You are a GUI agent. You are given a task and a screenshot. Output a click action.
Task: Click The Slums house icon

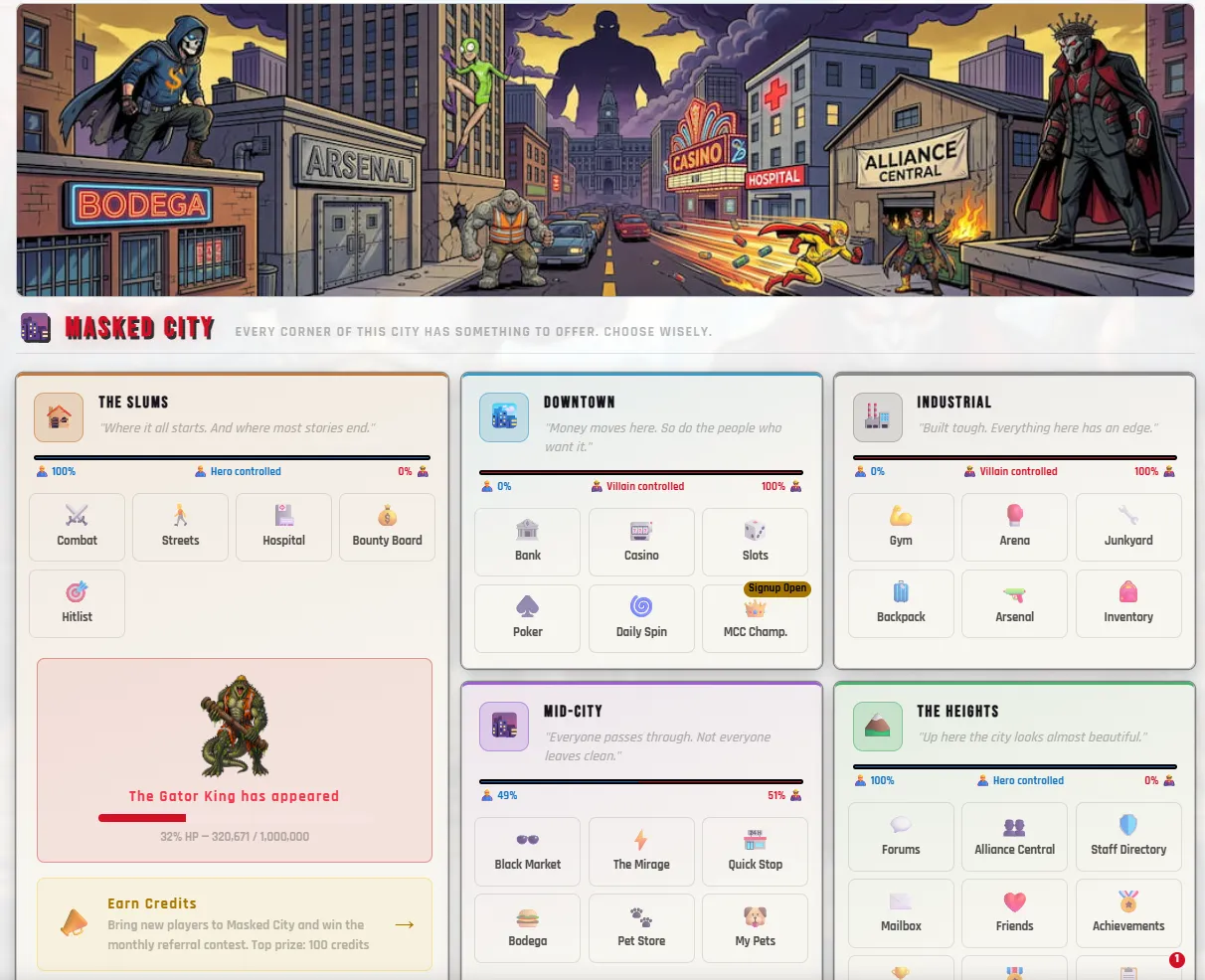(x=59, y=417)
